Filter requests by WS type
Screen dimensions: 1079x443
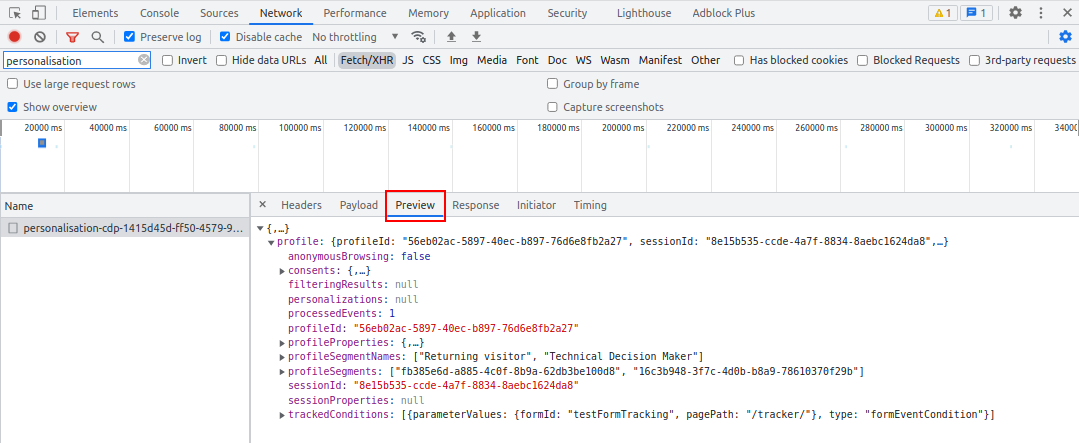tap(584, 61)
